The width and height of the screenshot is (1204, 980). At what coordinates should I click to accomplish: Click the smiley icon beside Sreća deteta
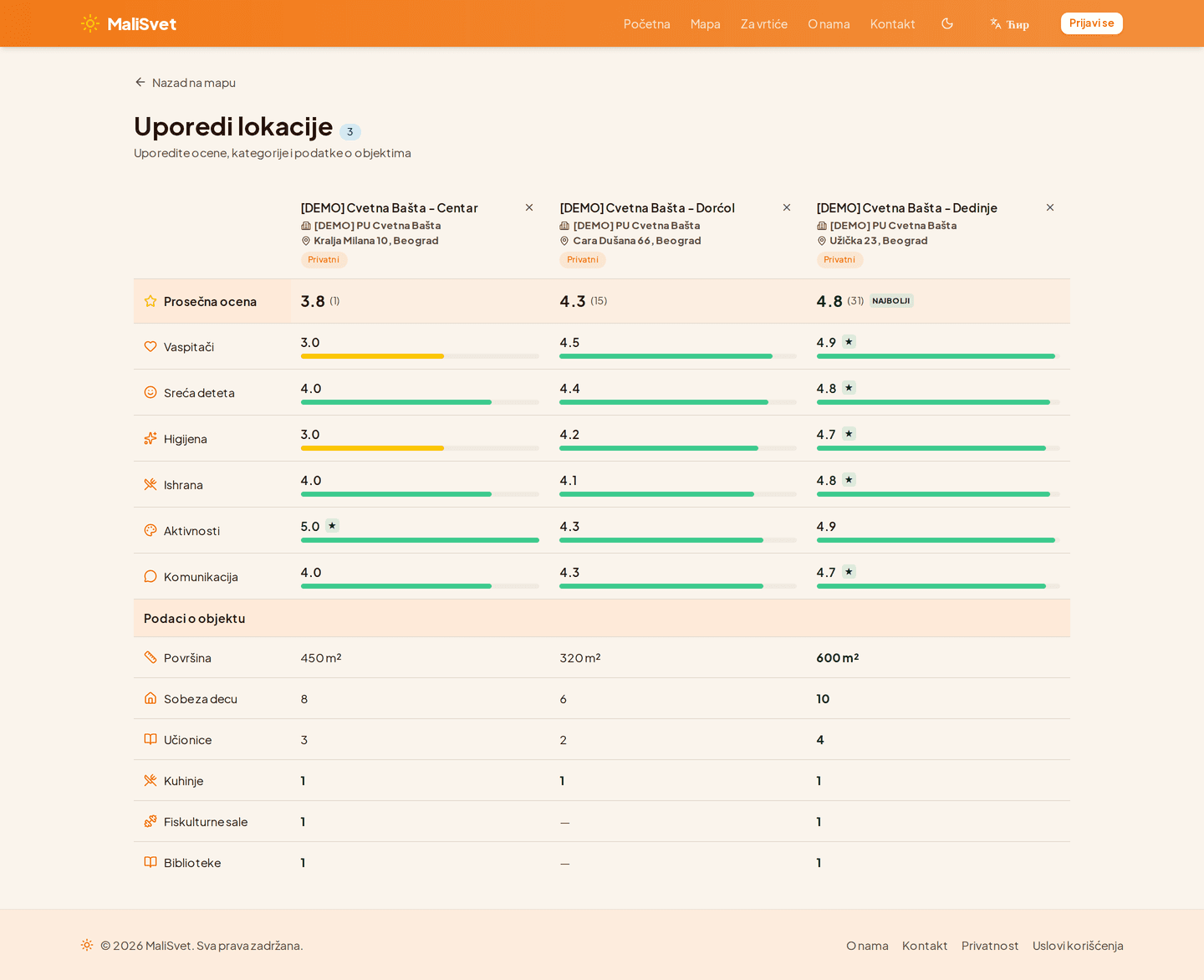click(150, 392)
